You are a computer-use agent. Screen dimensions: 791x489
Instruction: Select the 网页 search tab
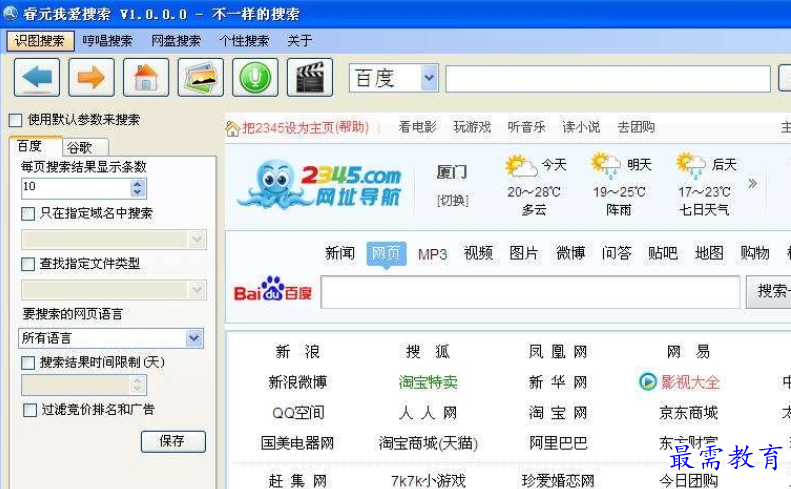(386, 254)
